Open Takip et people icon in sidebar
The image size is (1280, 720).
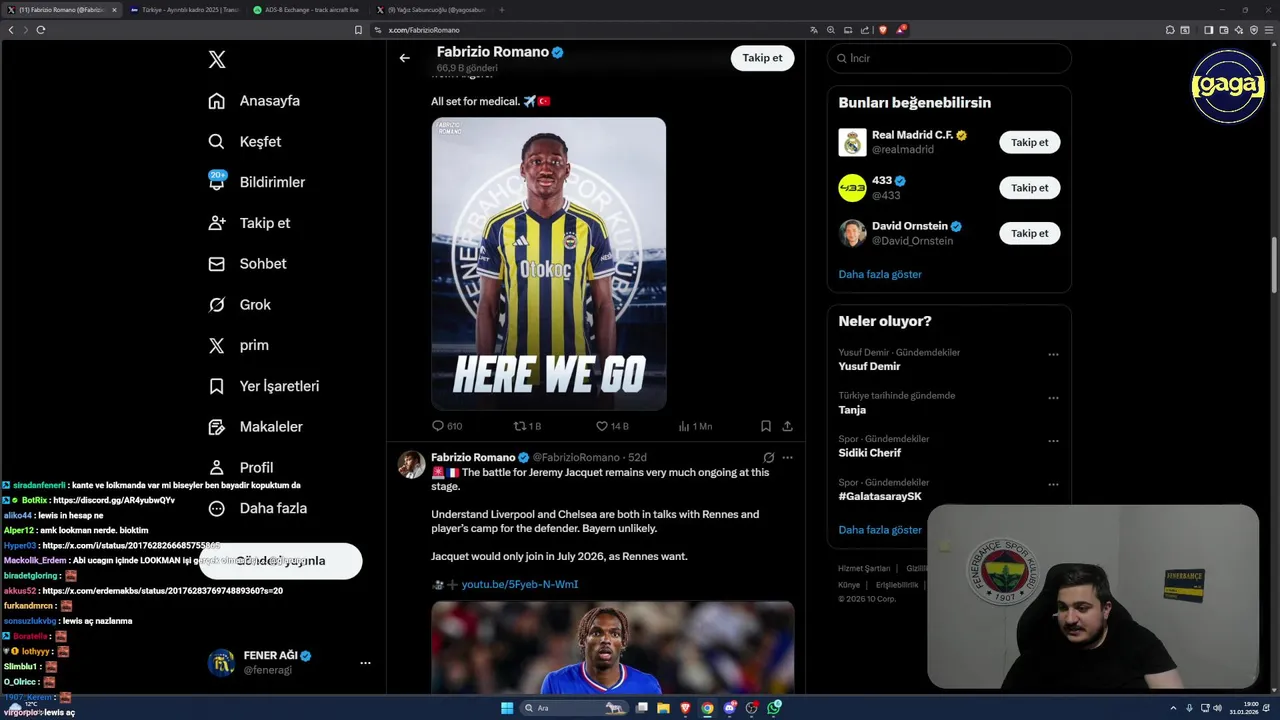coord(217,223)
